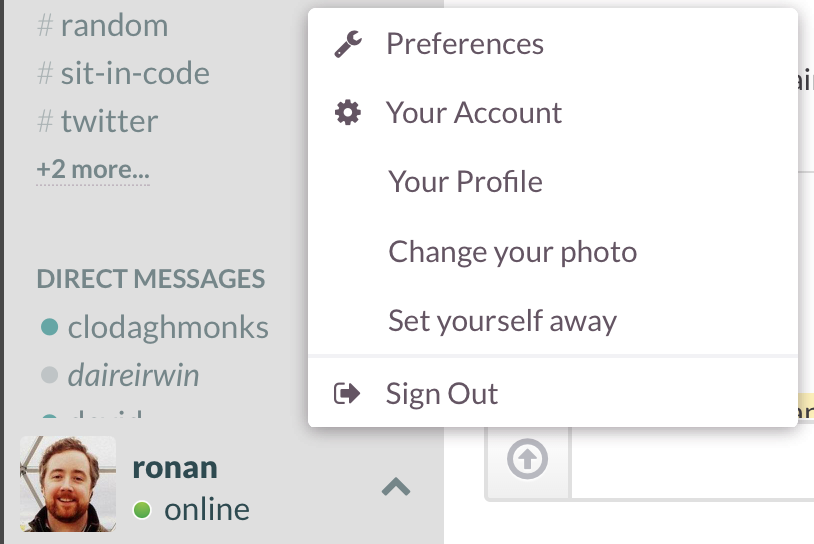The width and height of the screenshot is (814, 544).
Task: Open the #random channel
Action: tap(113, 25)
